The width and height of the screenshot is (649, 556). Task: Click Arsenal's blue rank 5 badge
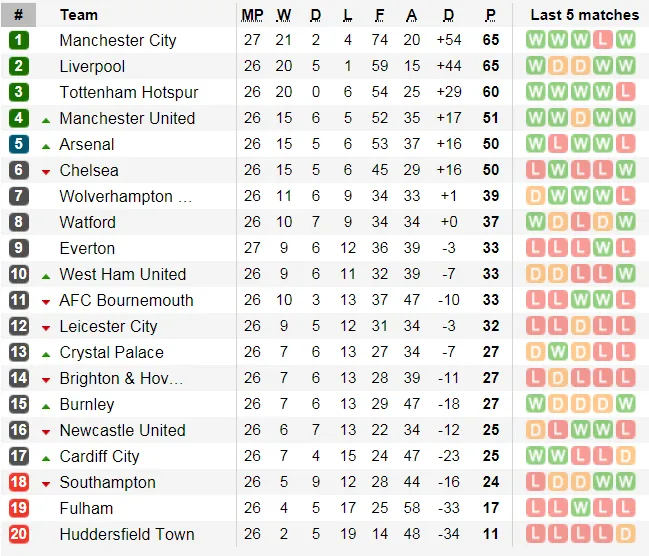(x=19, y=144)
